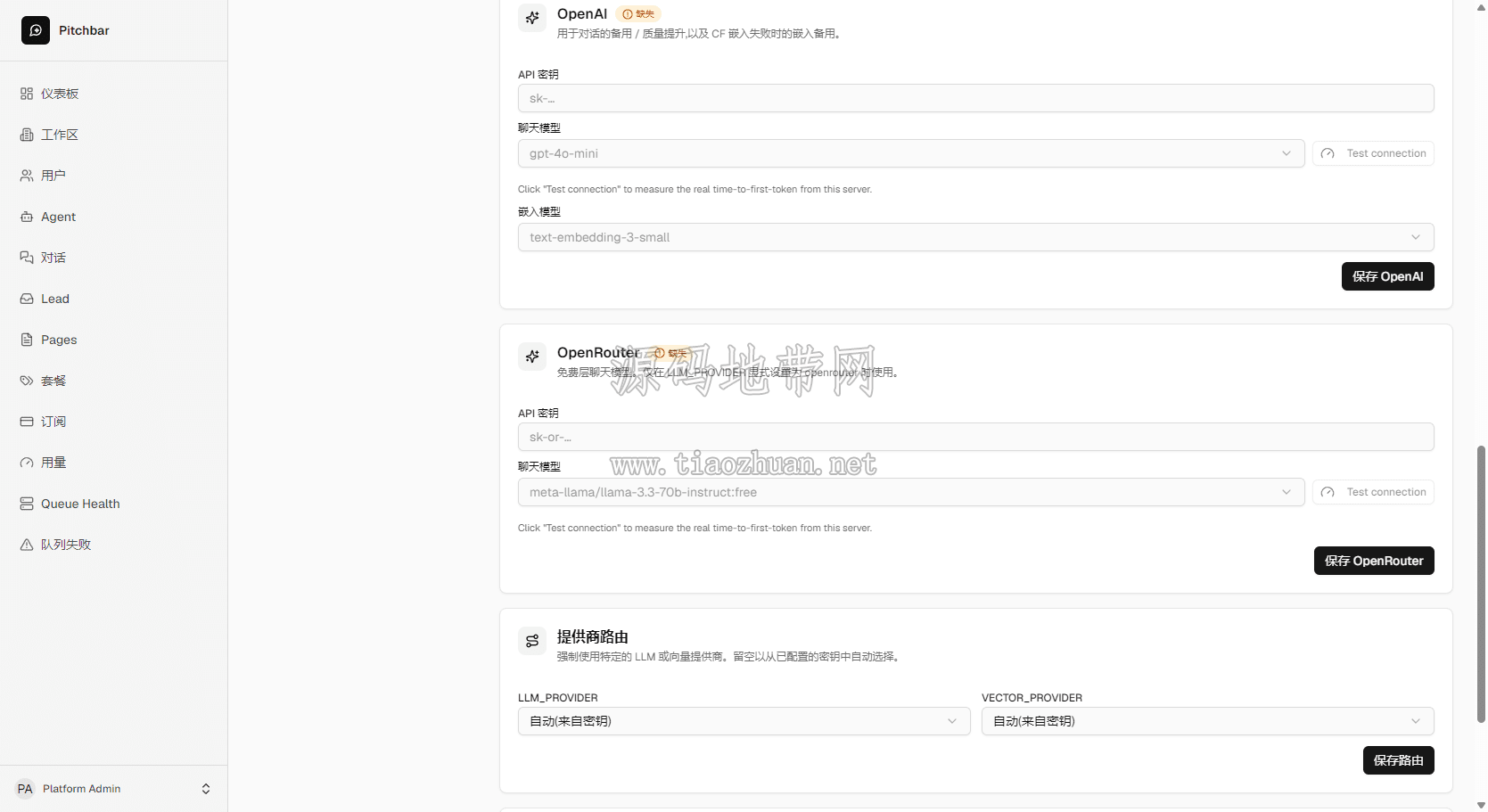The image size is (1488, 812).
Task: Click the 保存路由 button
Action: (x=1399, y=760)
